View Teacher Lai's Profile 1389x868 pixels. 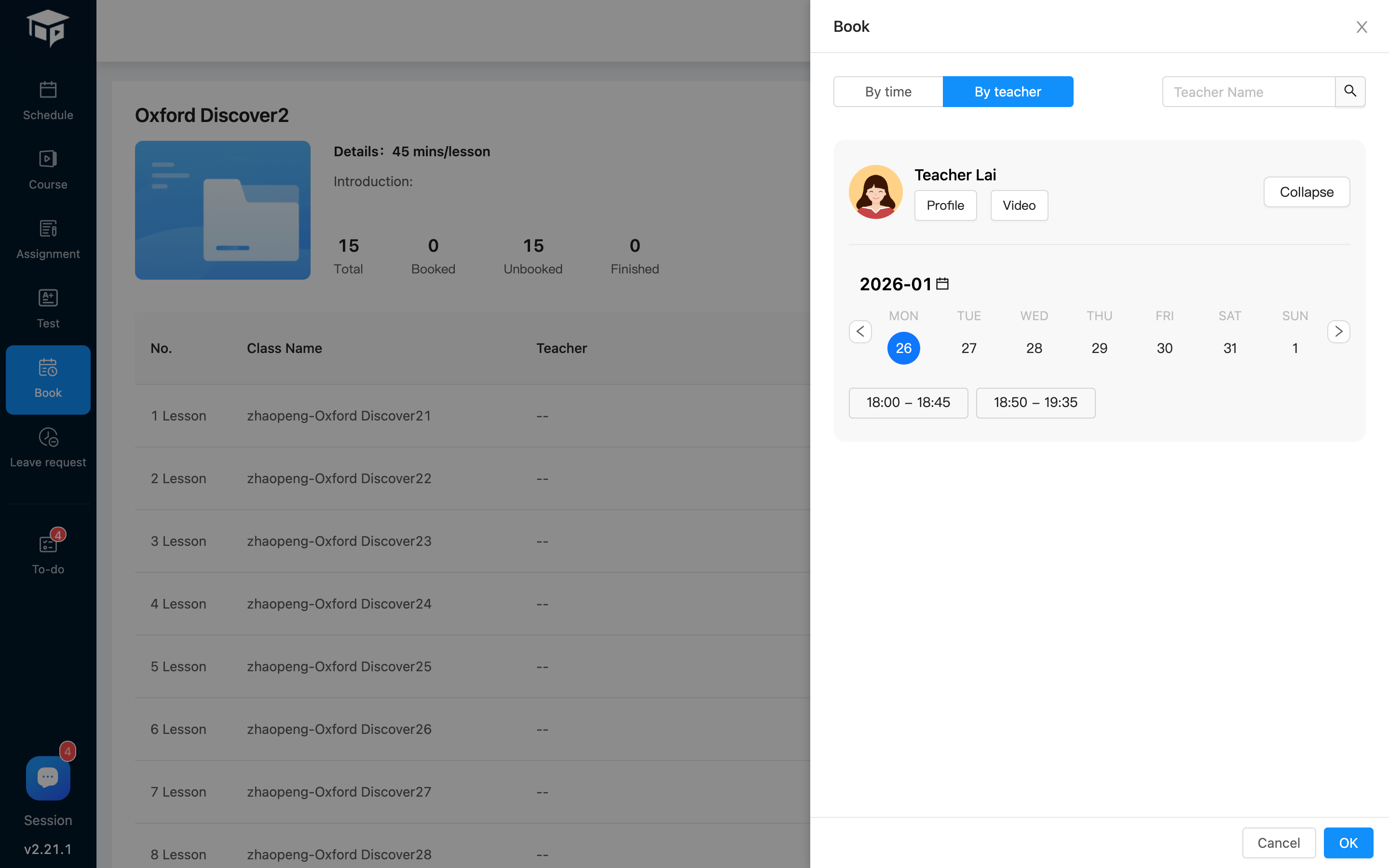point(945,205)
